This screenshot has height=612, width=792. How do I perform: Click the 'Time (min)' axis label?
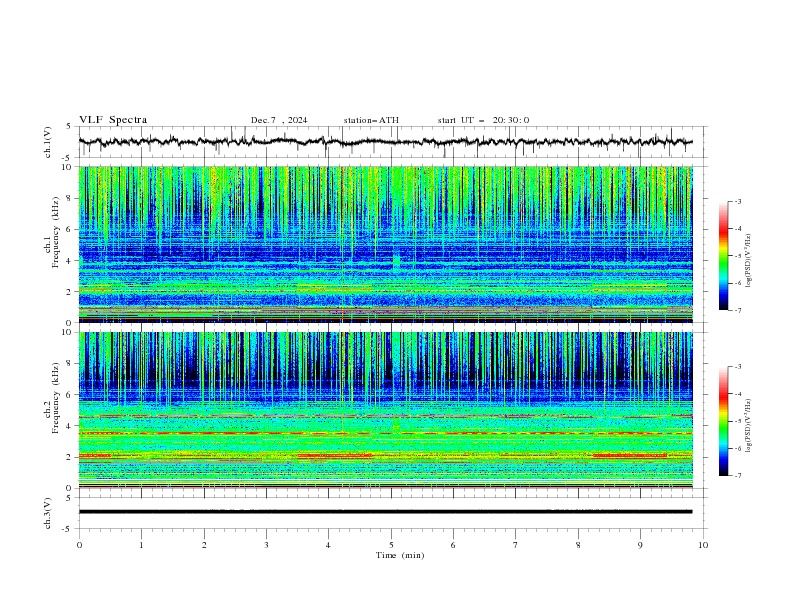[x=400, y=555]
